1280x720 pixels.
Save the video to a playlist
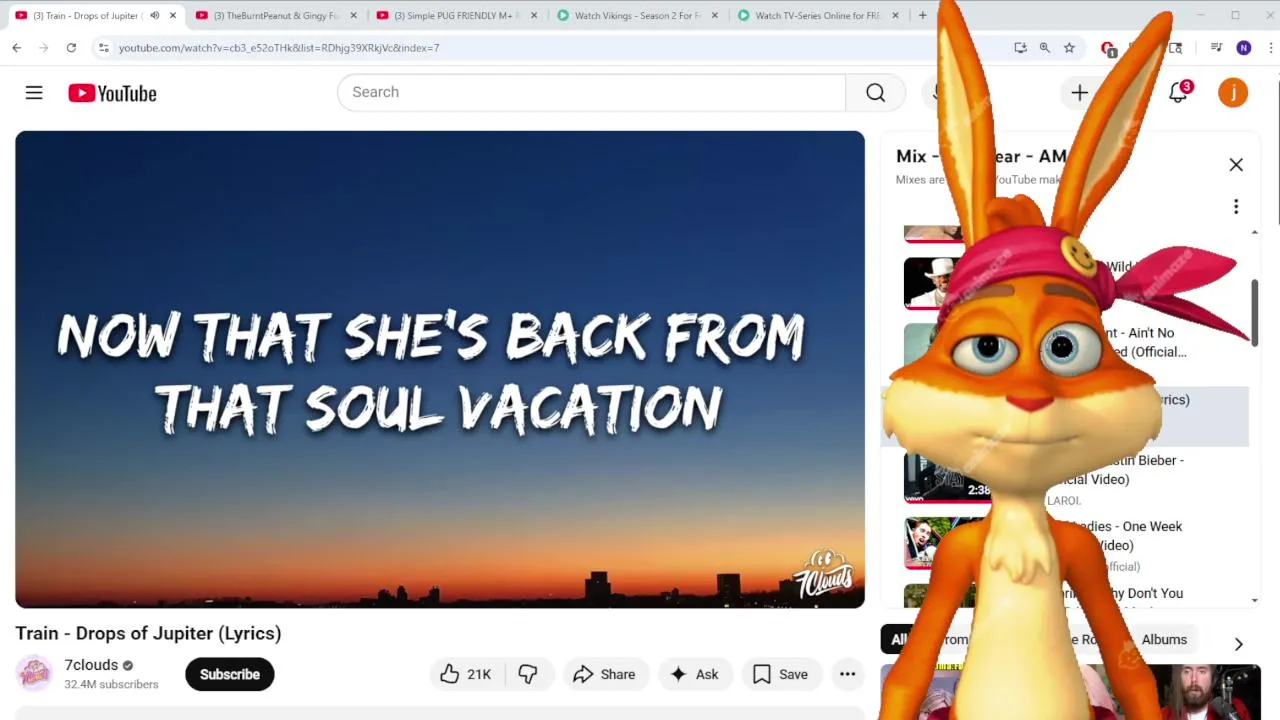(x=780, y=674)
